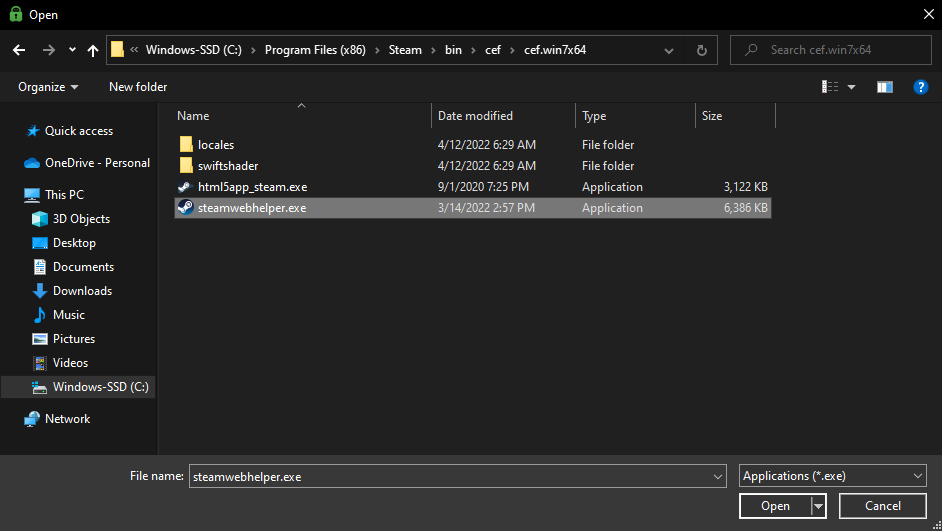Select the Steam segment in address bar

click(405, 50)
